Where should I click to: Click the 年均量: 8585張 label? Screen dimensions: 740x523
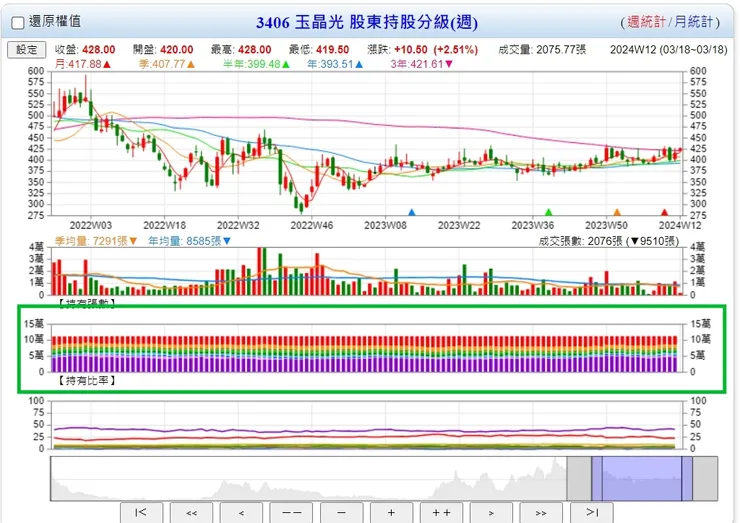[x=190, y=241]
